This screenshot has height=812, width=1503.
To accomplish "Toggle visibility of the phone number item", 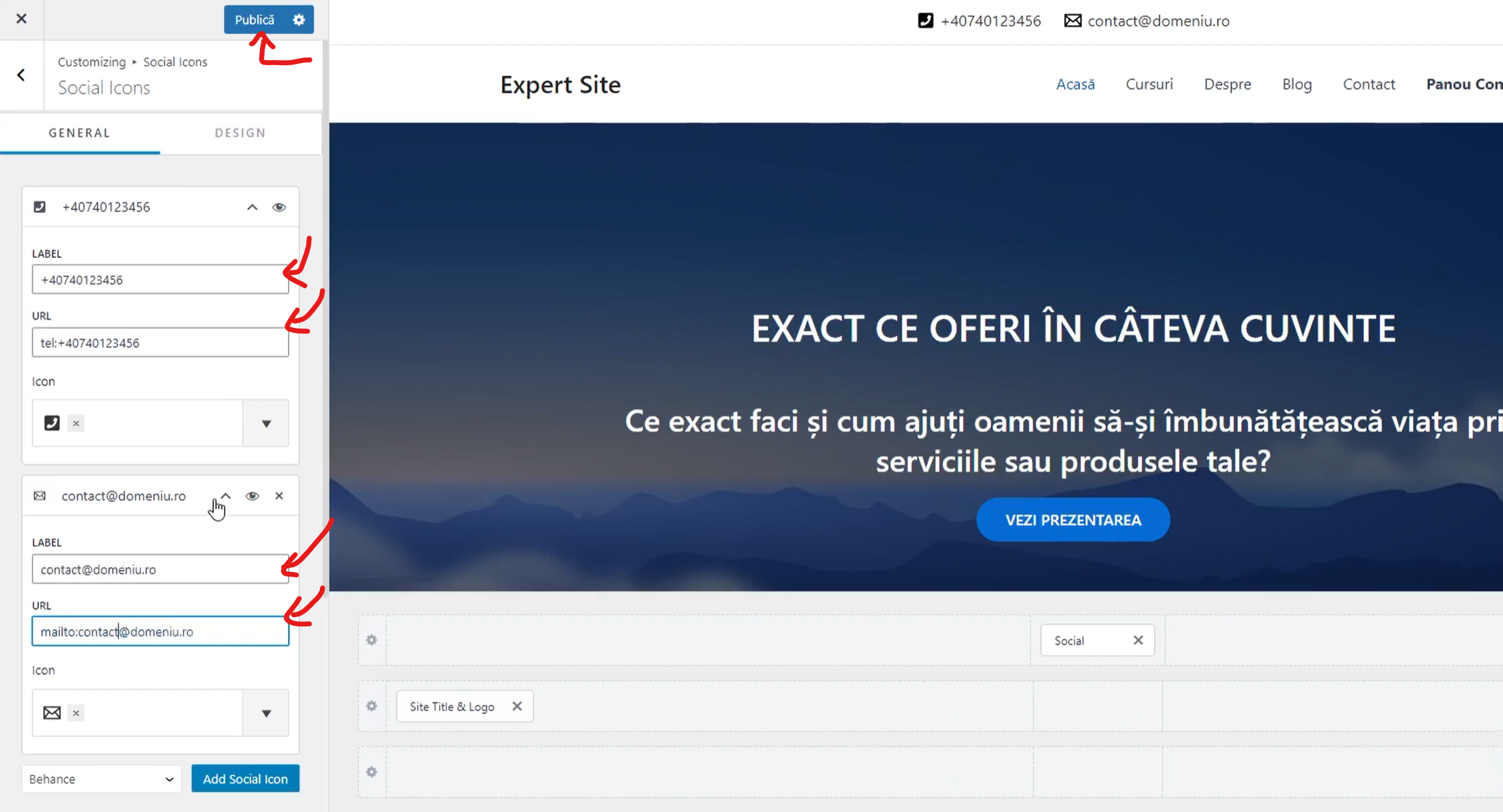I will tap(279, 207).
